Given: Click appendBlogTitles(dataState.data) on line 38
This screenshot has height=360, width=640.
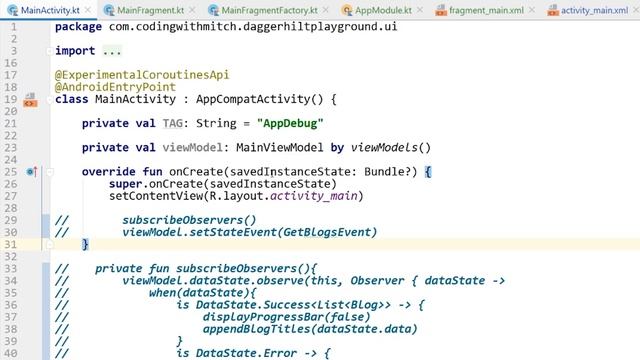Looking at the screenshot, I should point(310,329).
